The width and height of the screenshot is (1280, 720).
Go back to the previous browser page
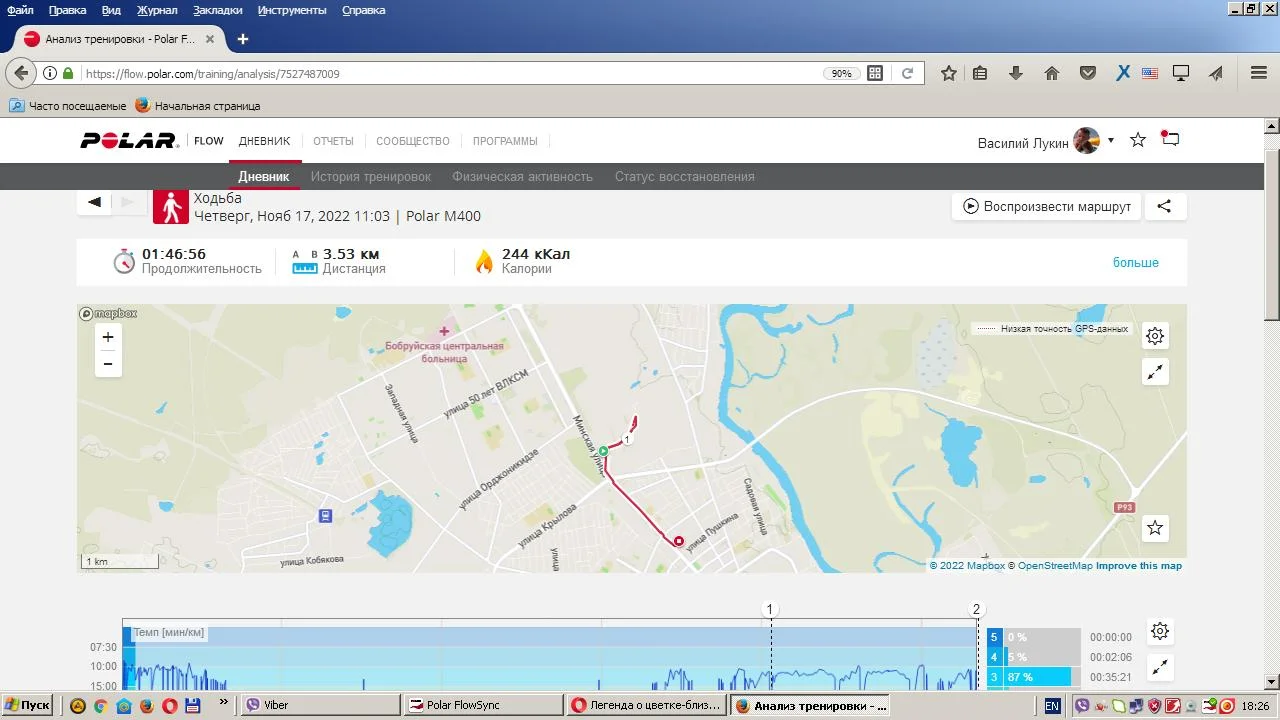tap(21, 73)
